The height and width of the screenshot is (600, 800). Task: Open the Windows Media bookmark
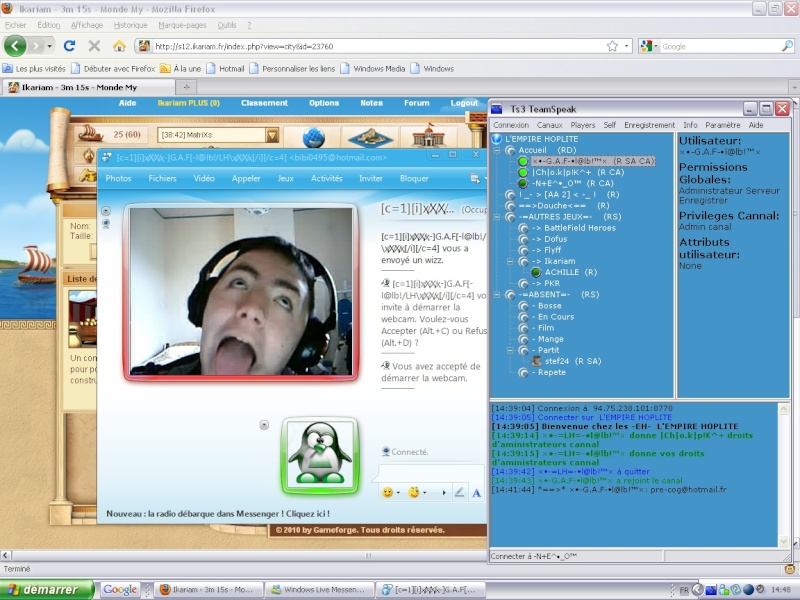pos(373,68)
